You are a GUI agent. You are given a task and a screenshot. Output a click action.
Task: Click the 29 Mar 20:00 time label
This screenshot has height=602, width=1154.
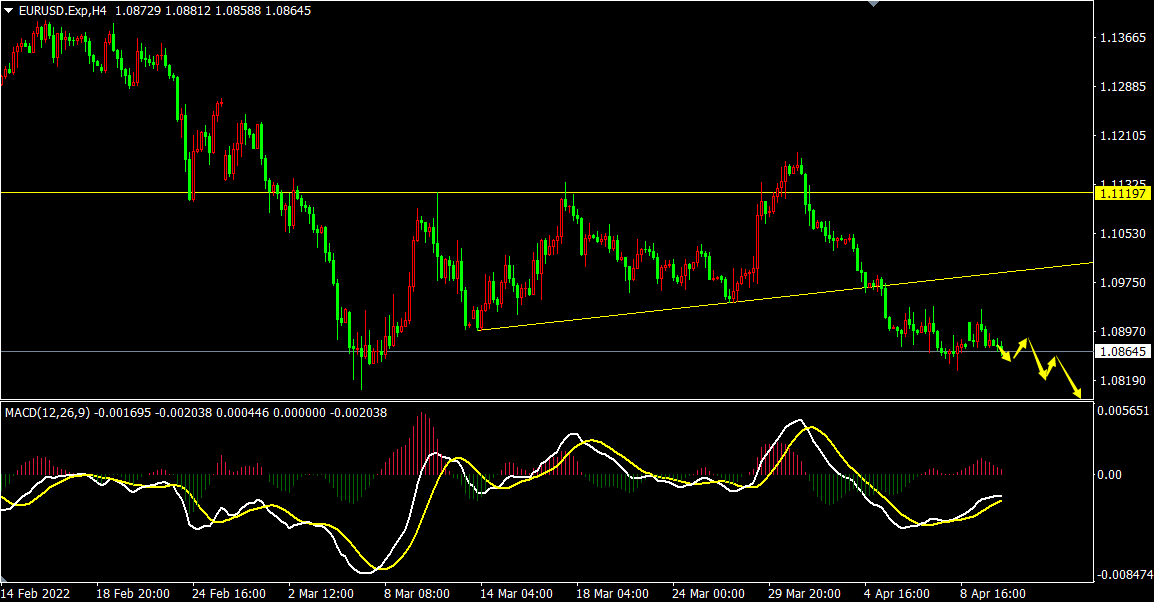coord(804,593)
